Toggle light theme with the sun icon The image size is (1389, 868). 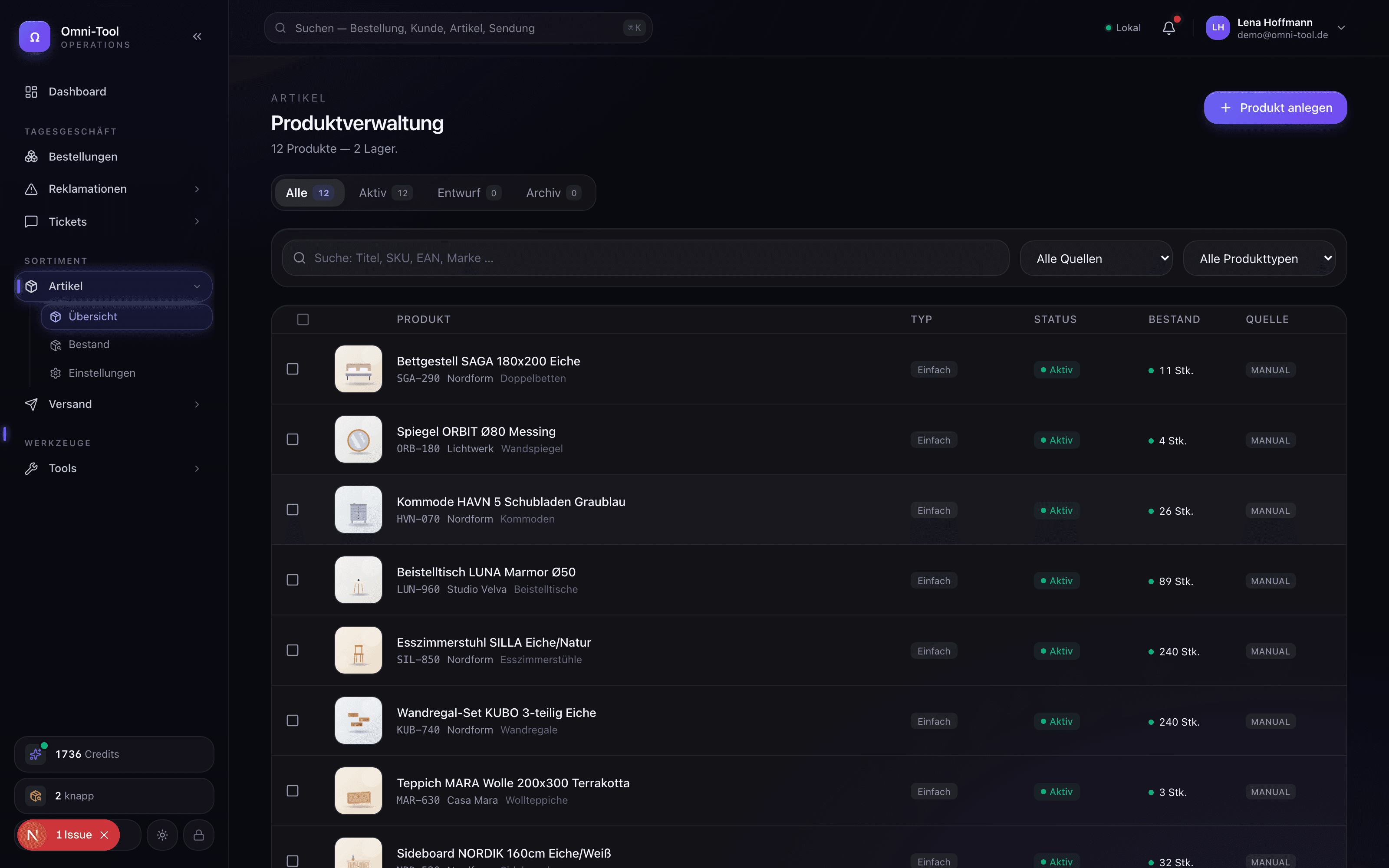coord(162,835)
